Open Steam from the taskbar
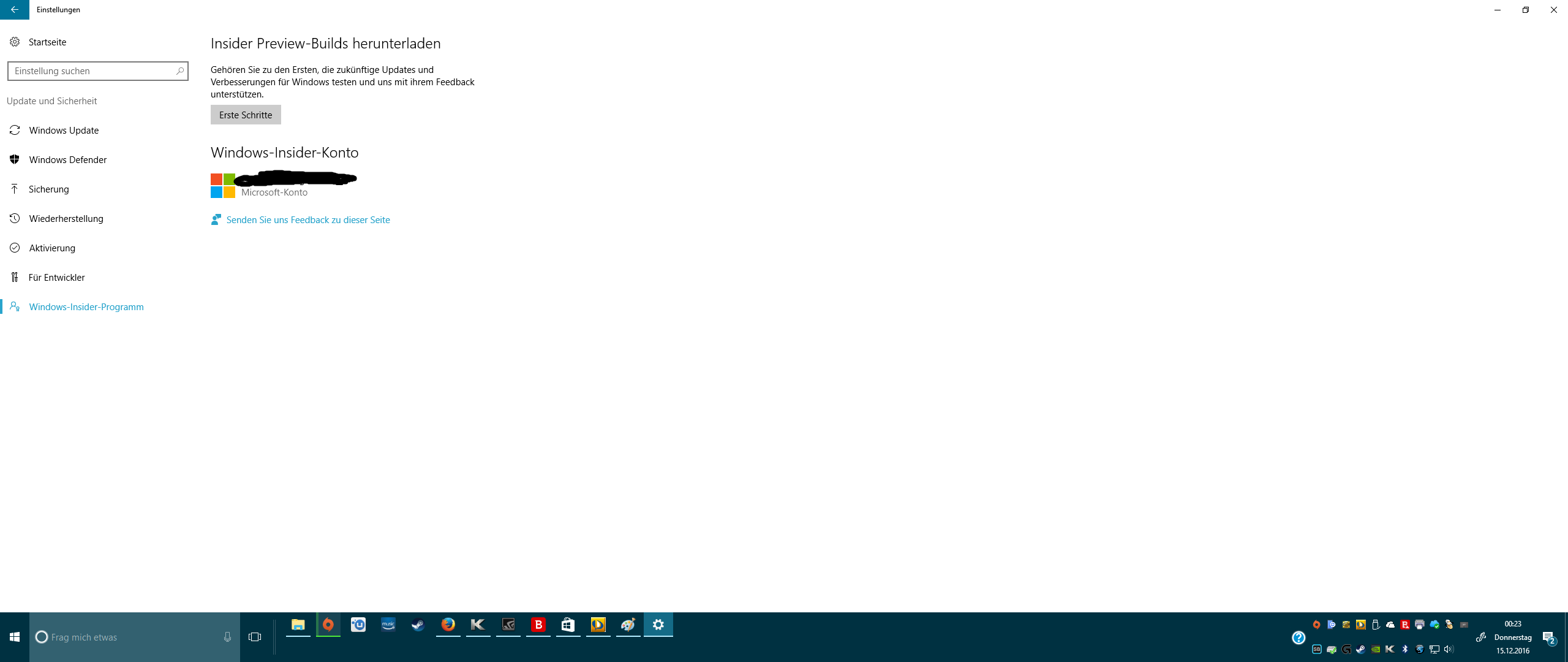1568x662 pixels. coord(418,625)
